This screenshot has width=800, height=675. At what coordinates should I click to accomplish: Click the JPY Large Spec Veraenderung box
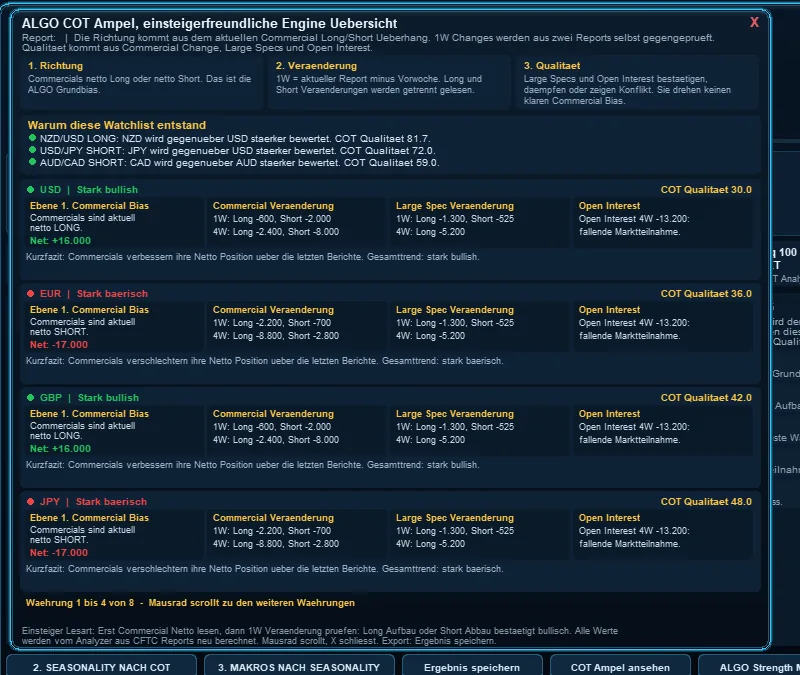[x=480, y=535]
